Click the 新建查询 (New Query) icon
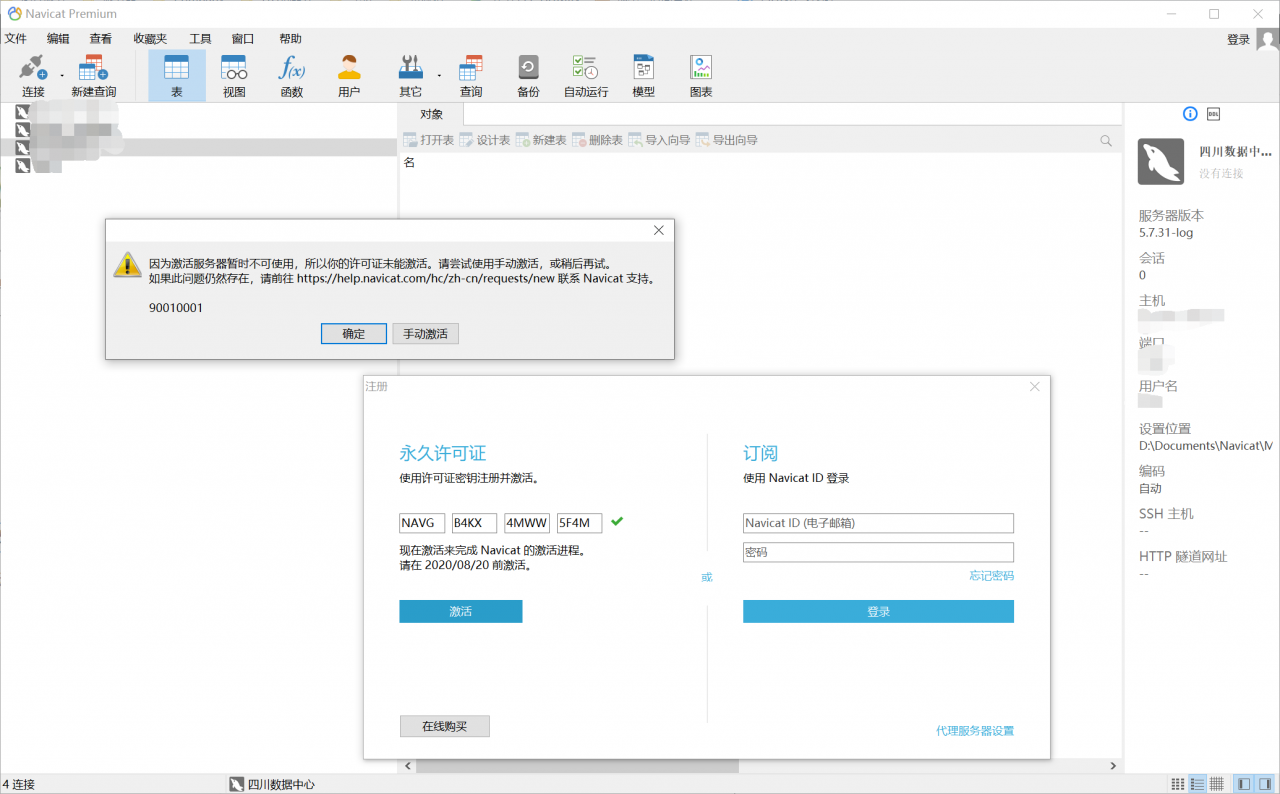Screen dimensions: 1280x794 [93, 74]
